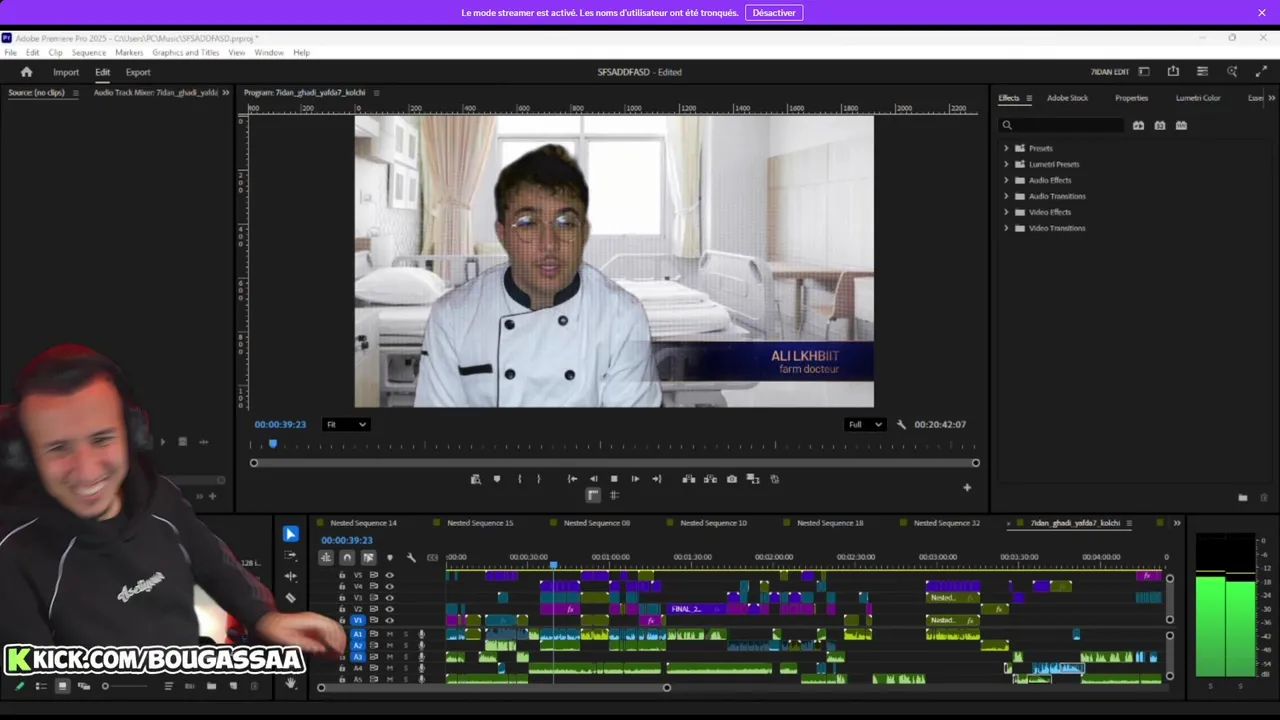The height and width of the screenshot is (720, 1280).
Task: Solo audio track A1
Action: 405,634
